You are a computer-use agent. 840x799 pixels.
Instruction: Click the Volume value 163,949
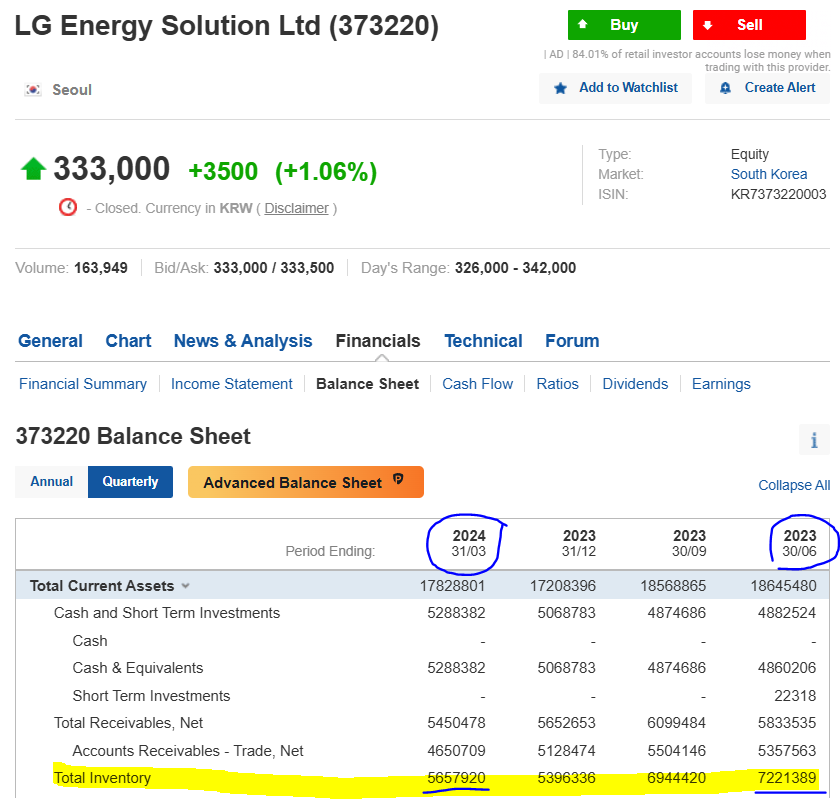(101, 267)
